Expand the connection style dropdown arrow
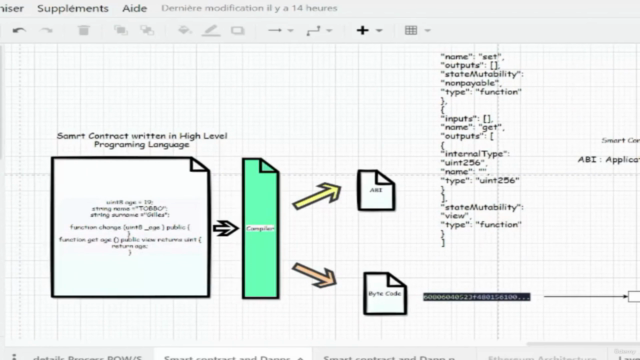The width and height of the screenshot is (640, 360). pyautogui.click(x=291, y=31)
